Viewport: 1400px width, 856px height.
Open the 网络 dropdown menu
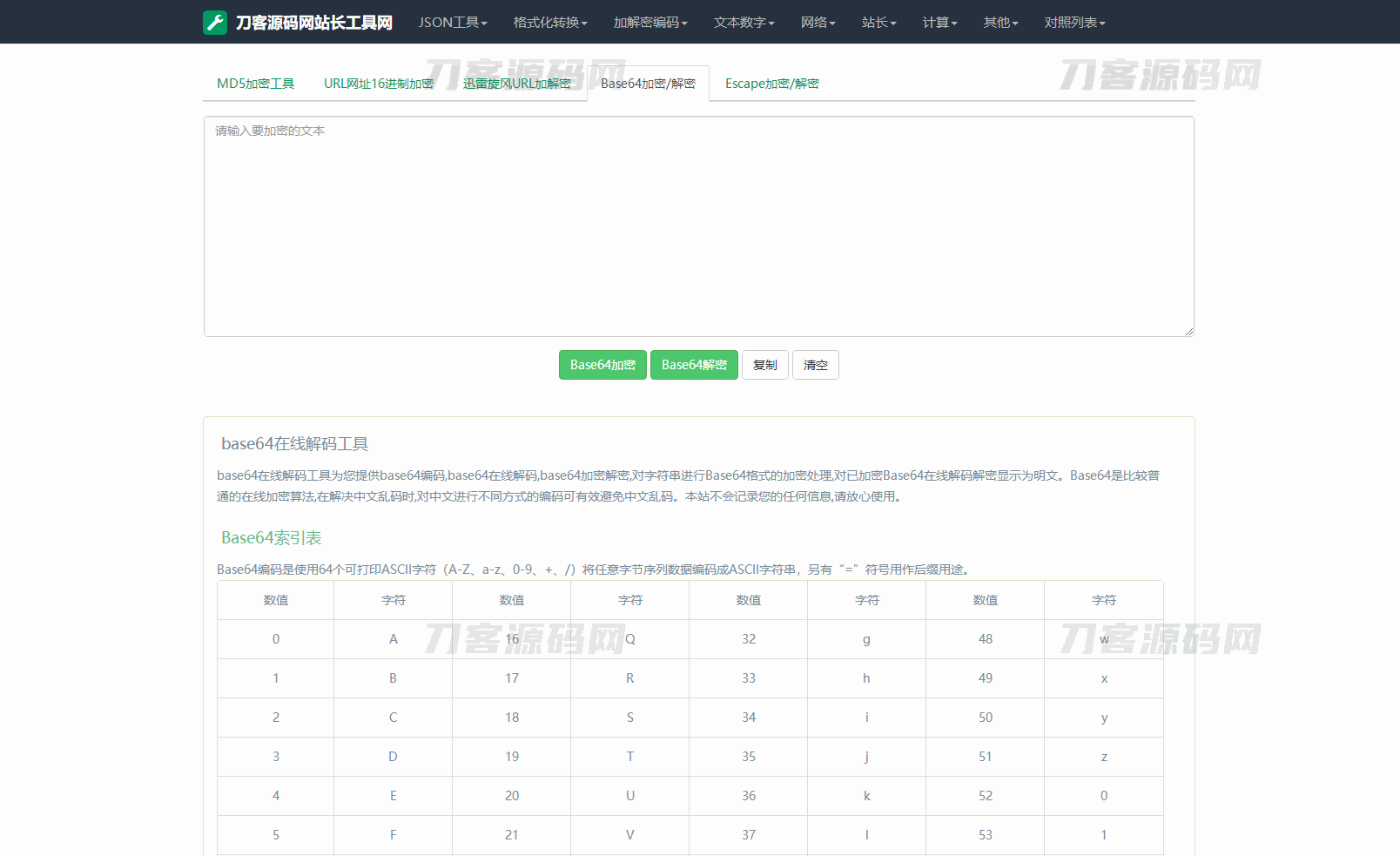coord(818,23)
